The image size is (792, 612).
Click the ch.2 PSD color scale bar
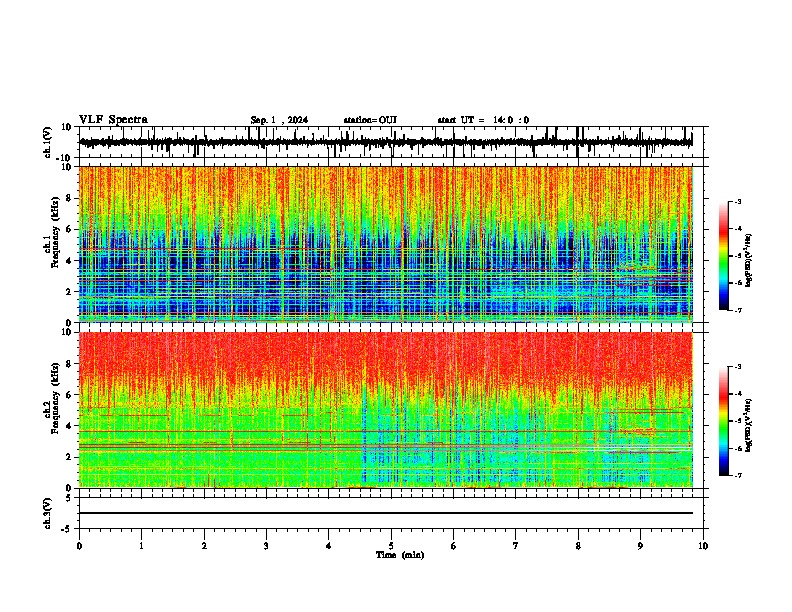click(724, 421)
